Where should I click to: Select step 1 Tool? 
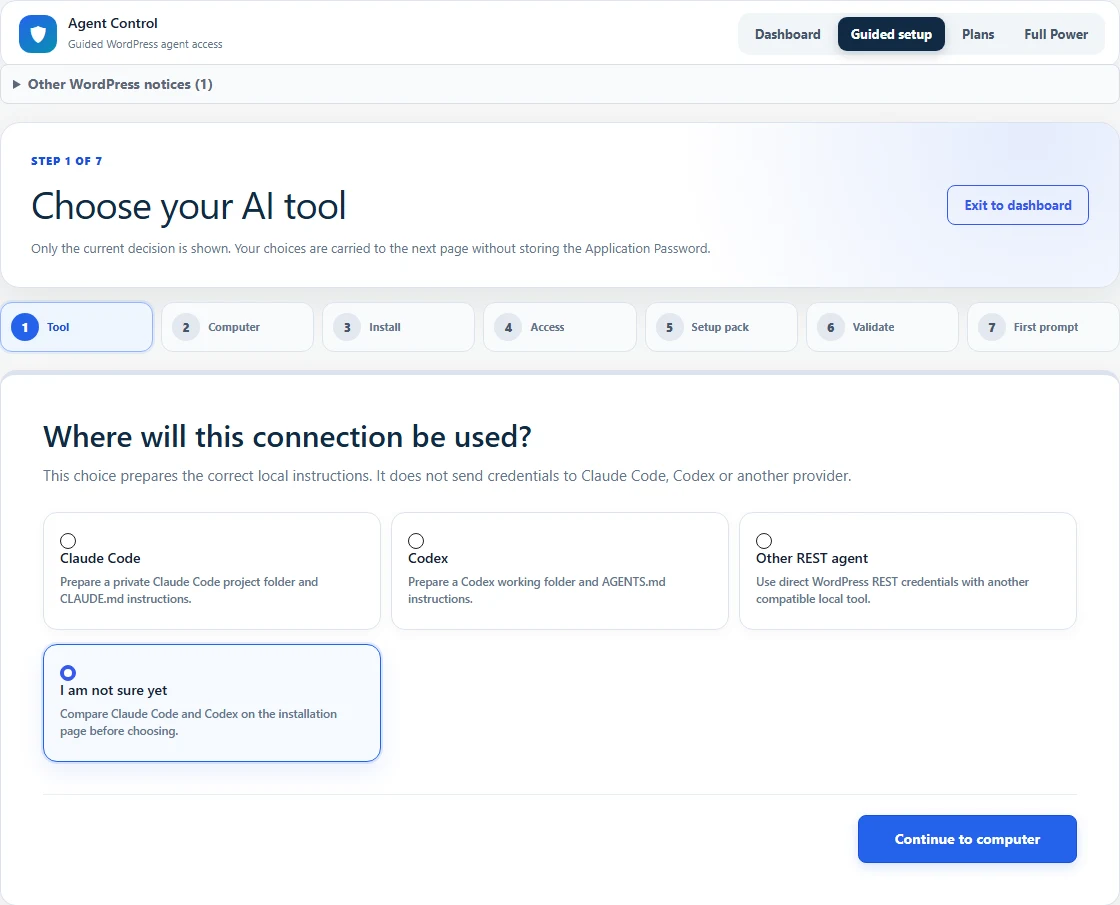point(76,327)
